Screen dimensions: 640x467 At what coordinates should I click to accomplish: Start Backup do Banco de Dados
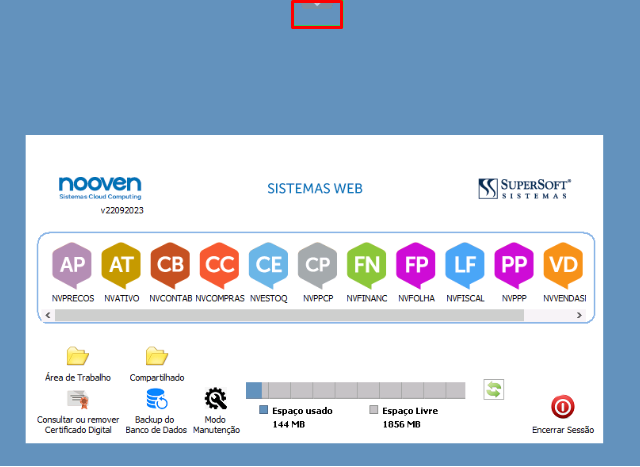(156, 401)
